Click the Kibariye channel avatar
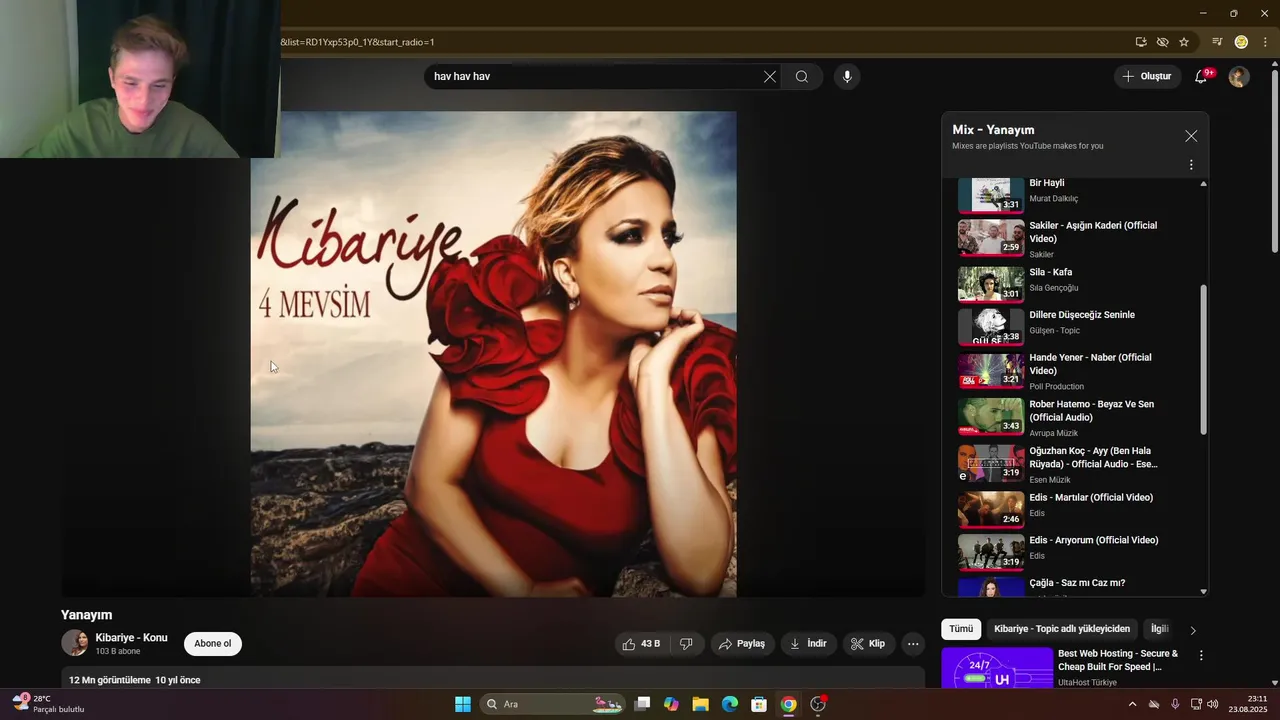This screenshot has width=1280, height=720. point(75,643)
